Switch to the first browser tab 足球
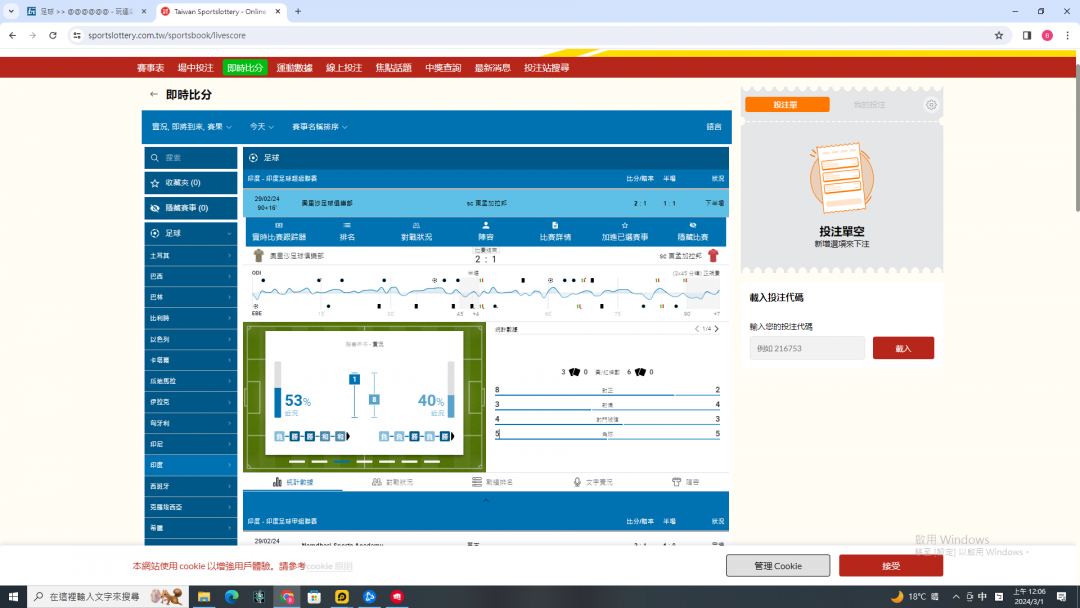Image resolution: width=1080 pixels, height=608 pixels. click(x=86, y=12)
